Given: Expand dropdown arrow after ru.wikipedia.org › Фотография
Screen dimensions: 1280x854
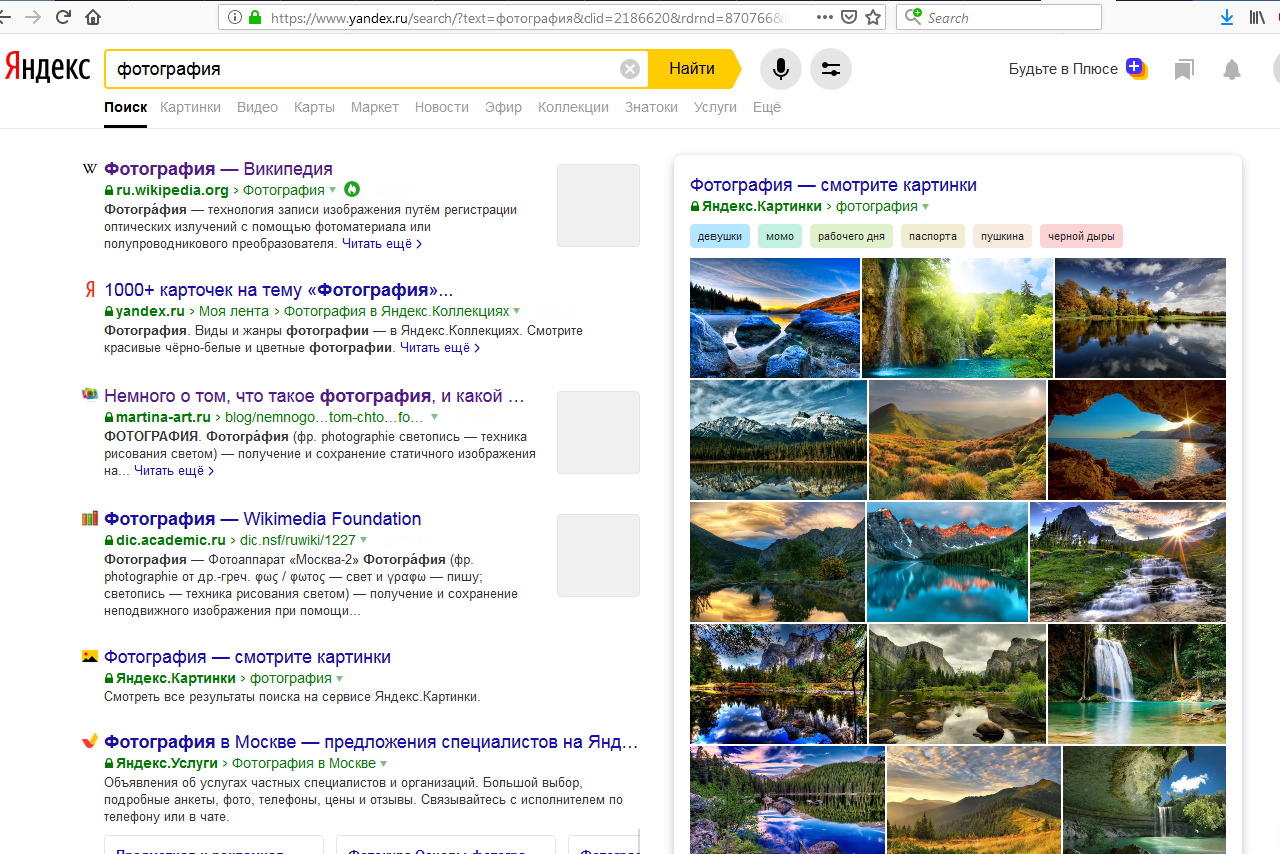Looking at the screenshot, I should point(333,190).
